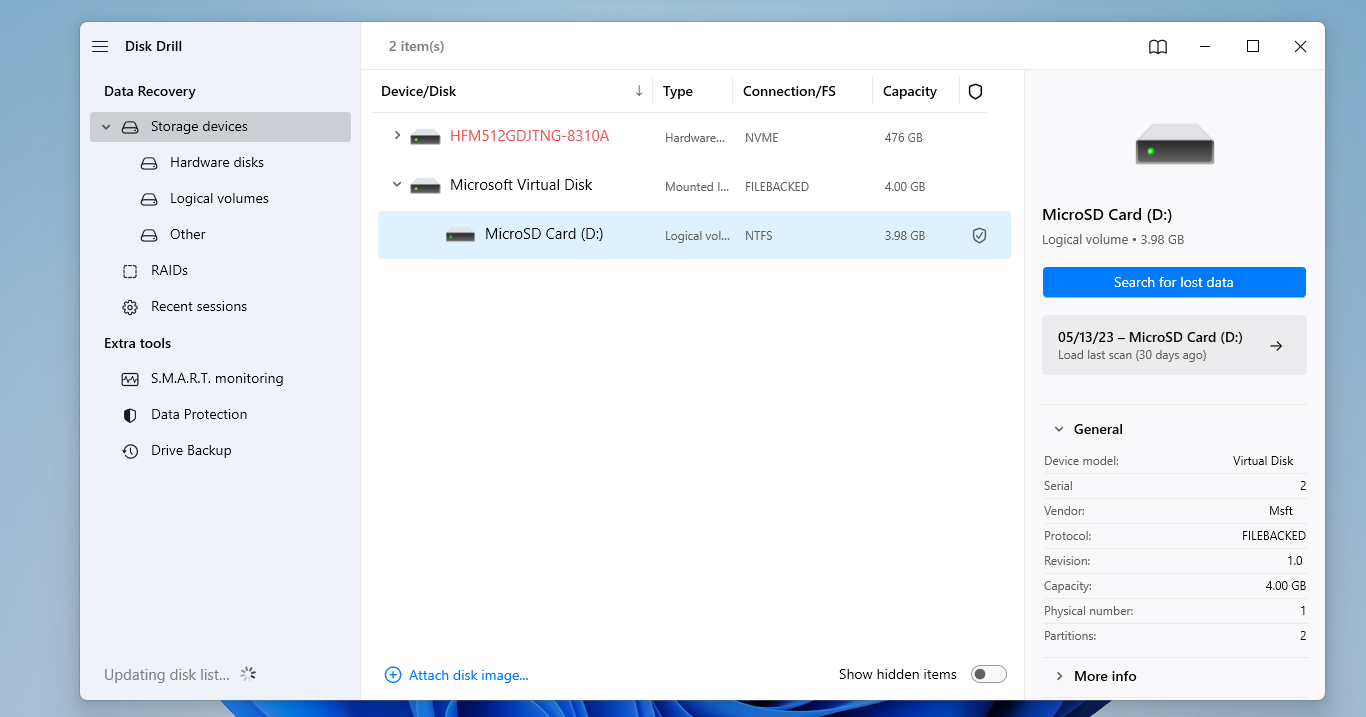
Task: Select Storage devices in the sidebar
Action: click(220, 127)
